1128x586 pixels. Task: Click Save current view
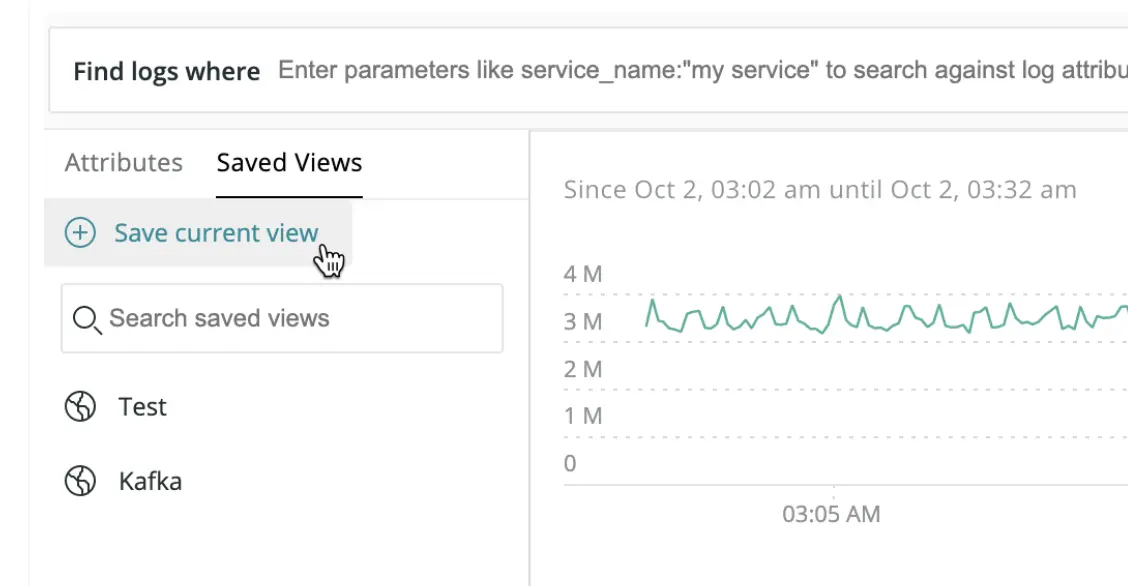215,233
